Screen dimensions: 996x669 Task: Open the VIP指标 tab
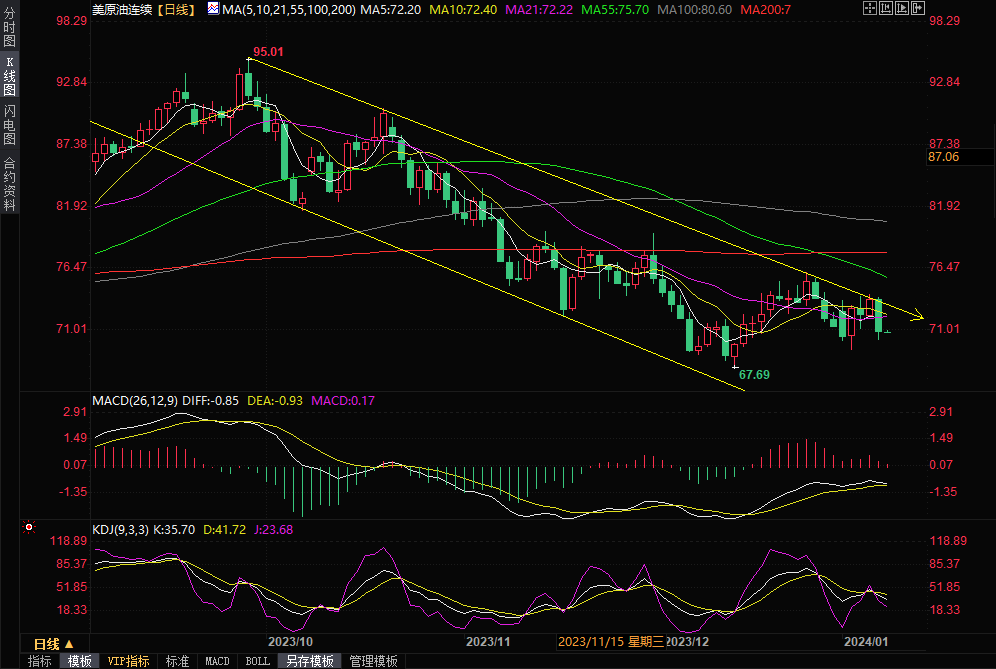coord(128,661)
